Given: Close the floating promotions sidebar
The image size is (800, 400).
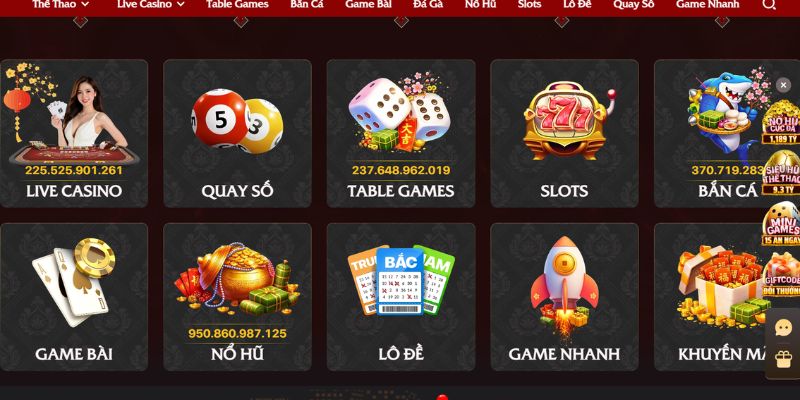Looking at the screenshot, I should tap(783, 85).
